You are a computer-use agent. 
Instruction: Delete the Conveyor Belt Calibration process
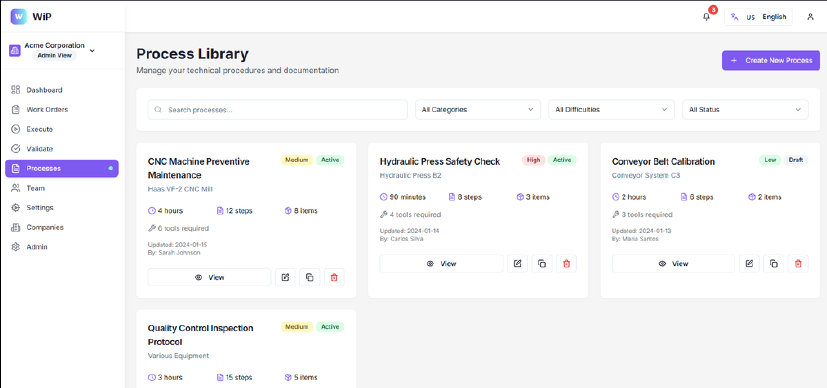pos(798,264)
